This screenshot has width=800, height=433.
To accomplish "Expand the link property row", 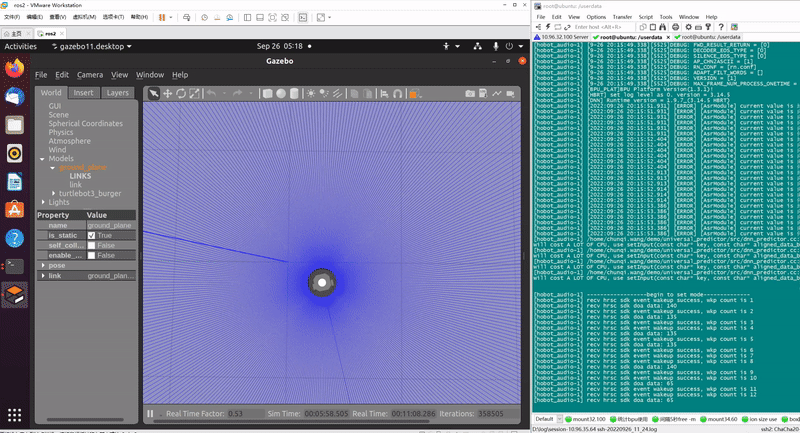I will coord(43,276).
